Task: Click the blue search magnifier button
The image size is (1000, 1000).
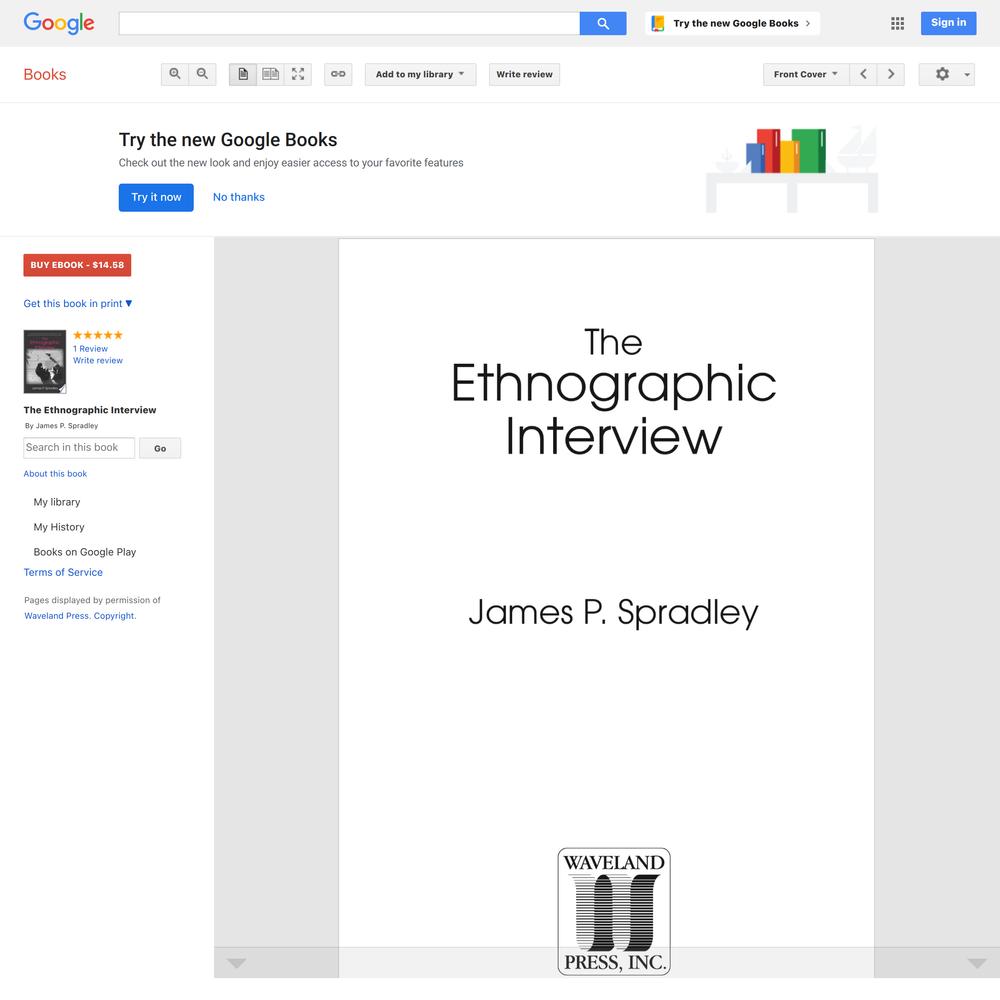Action: 603,24
